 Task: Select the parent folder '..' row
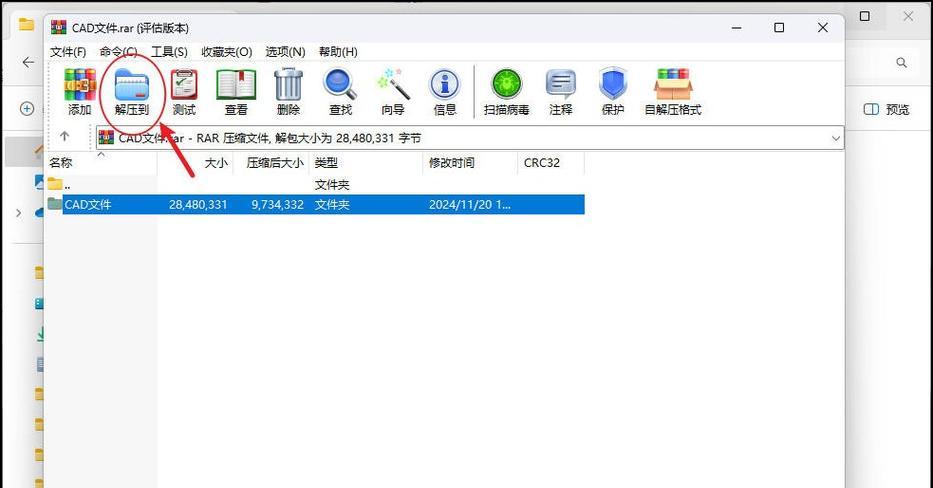point(315,184)
